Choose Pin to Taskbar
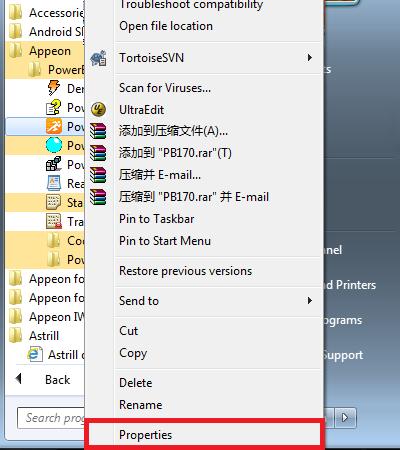This screenshot has width=400, height=450. (x=157, y=219)
